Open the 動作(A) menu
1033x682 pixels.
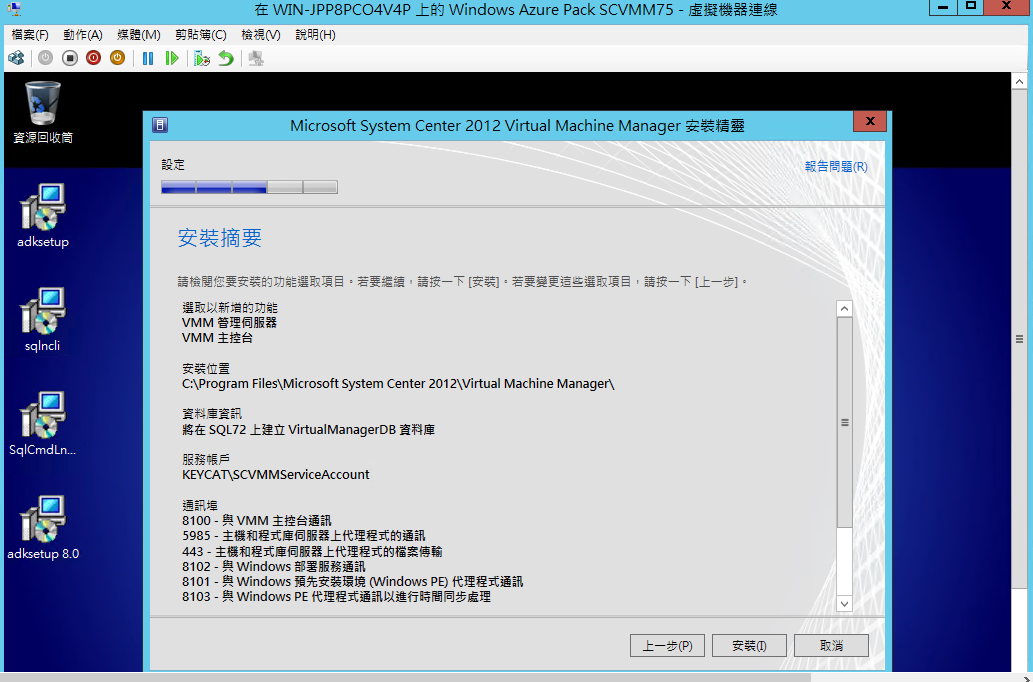pyautogui.click(x=83, y=35)
